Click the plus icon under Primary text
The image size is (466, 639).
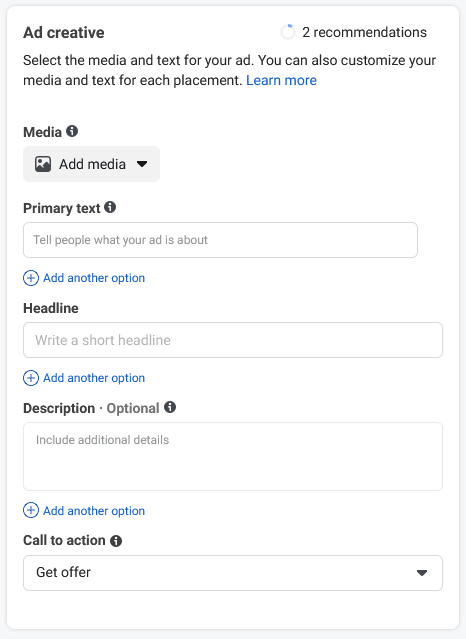pyautogui.click(x=31, y=278)
